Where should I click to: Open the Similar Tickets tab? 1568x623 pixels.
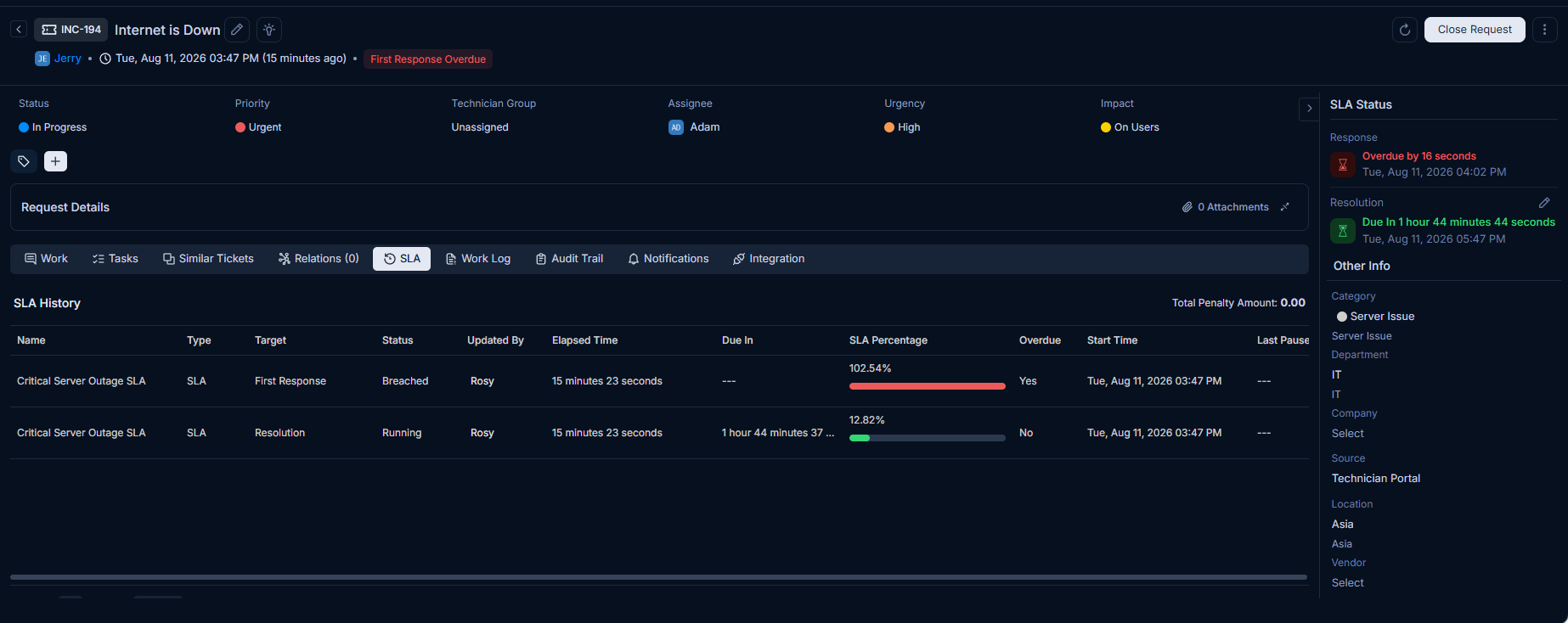(208, 259)
